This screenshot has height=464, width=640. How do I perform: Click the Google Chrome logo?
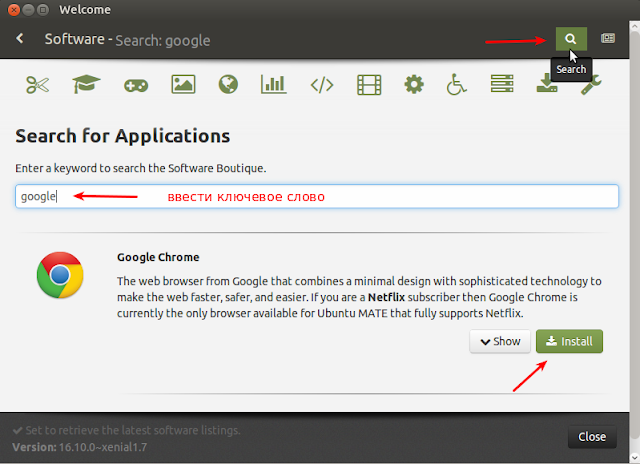click(x=60, y=275)
